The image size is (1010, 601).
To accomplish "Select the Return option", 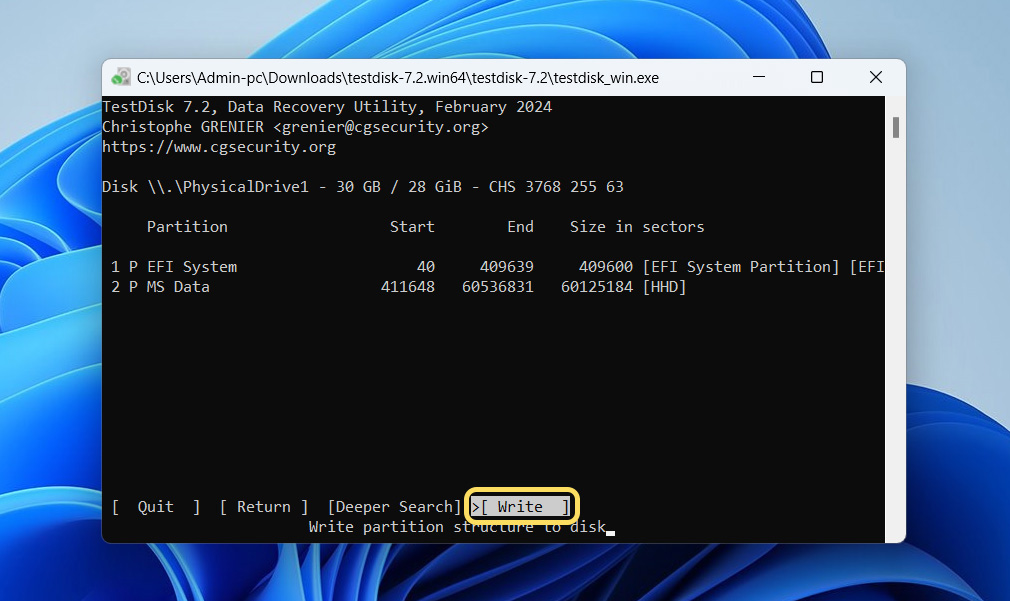I will pos(263,507).
